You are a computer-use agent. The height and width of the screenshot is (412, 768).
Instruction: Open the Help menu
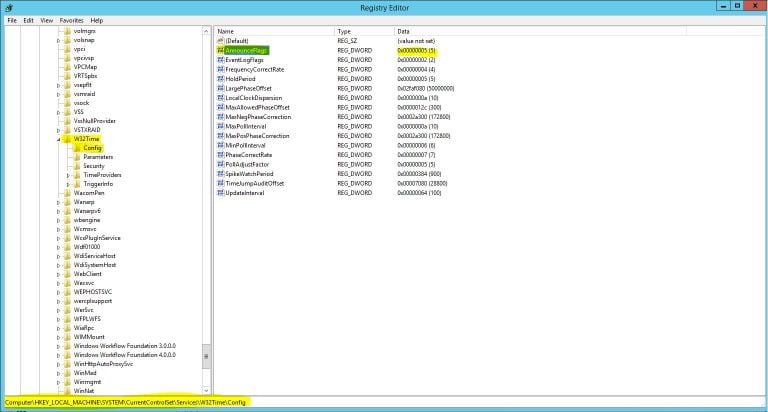pyautogui.click(x=96, y=21)
